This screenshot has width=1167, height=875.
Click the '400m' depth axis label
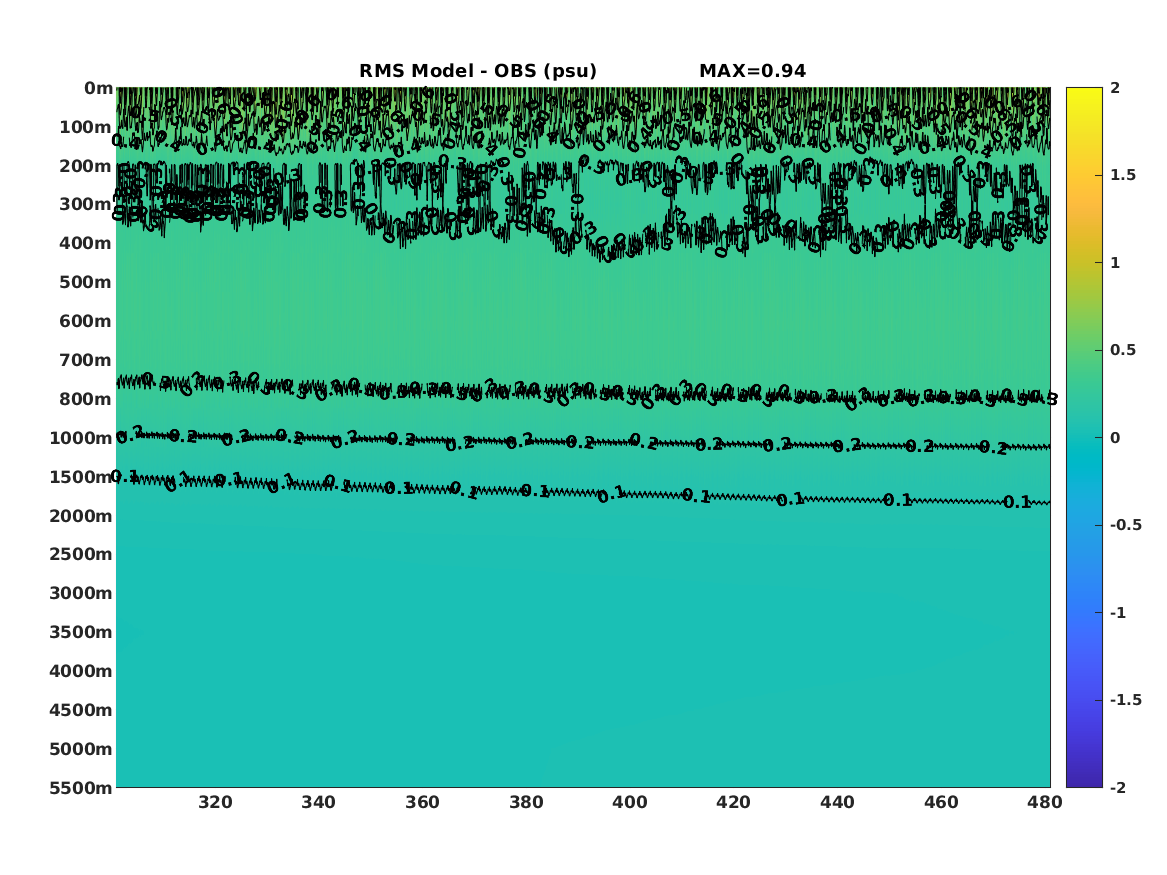click(x=86, y=243)
